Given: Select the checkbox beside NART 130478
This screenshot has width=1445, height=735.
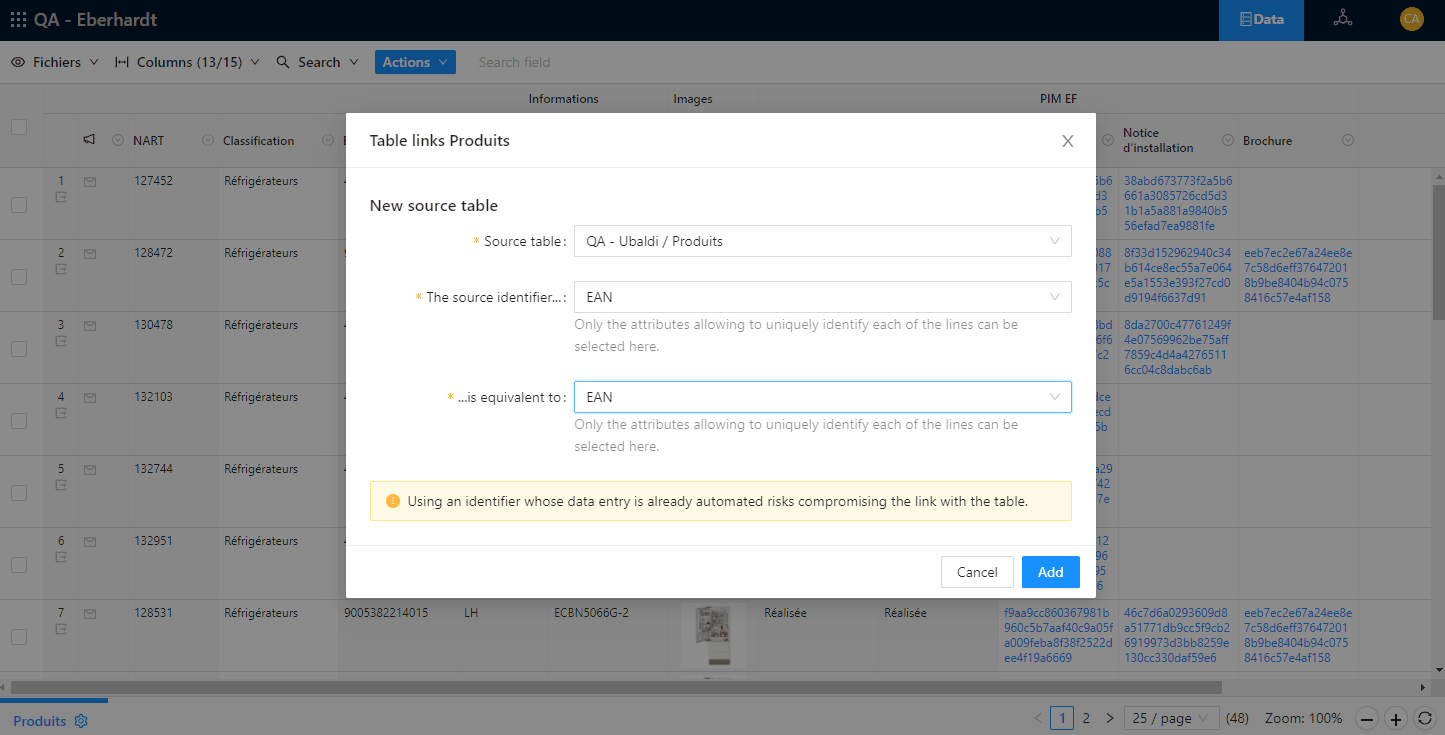Looking at the screenshot, I should [18, 347].
